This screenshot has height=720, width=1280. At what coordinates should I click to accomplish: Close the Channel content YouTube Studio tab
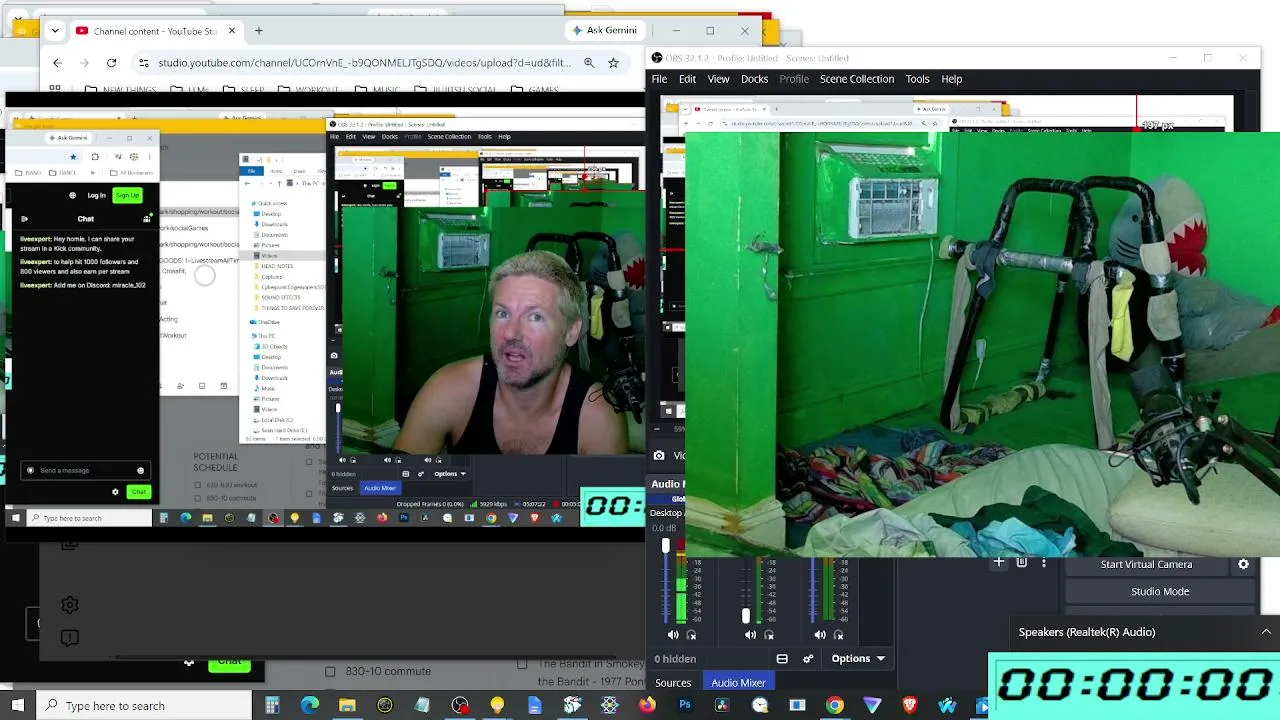pos(231,31)
